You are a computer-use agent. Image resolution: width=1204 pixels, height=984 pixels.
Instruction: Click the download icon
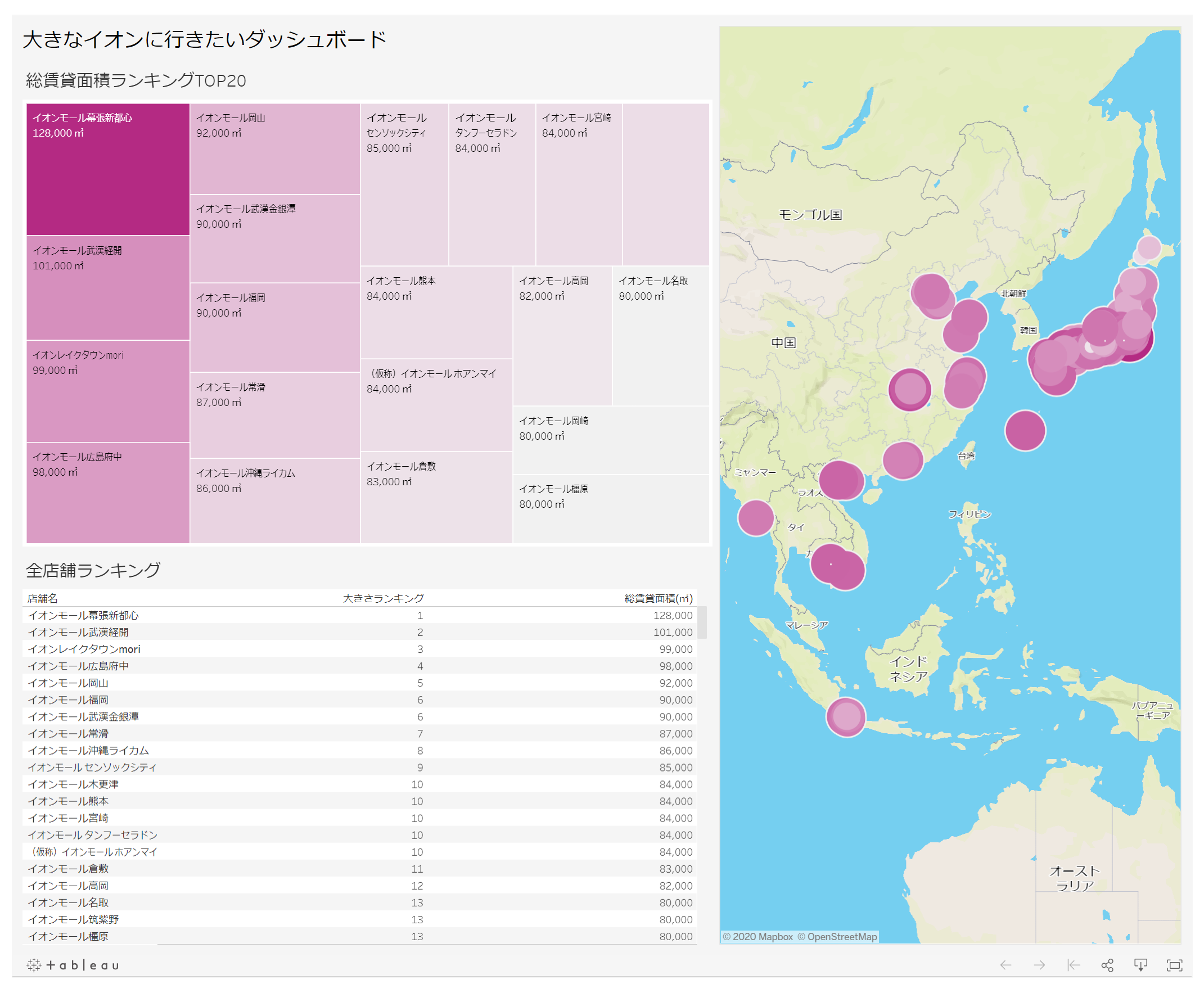tap(1140, 965)
